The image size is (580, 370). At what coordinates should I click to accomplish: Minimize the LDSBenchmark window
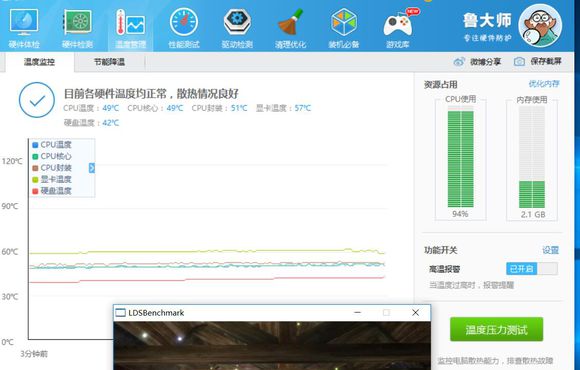(357, 313)
